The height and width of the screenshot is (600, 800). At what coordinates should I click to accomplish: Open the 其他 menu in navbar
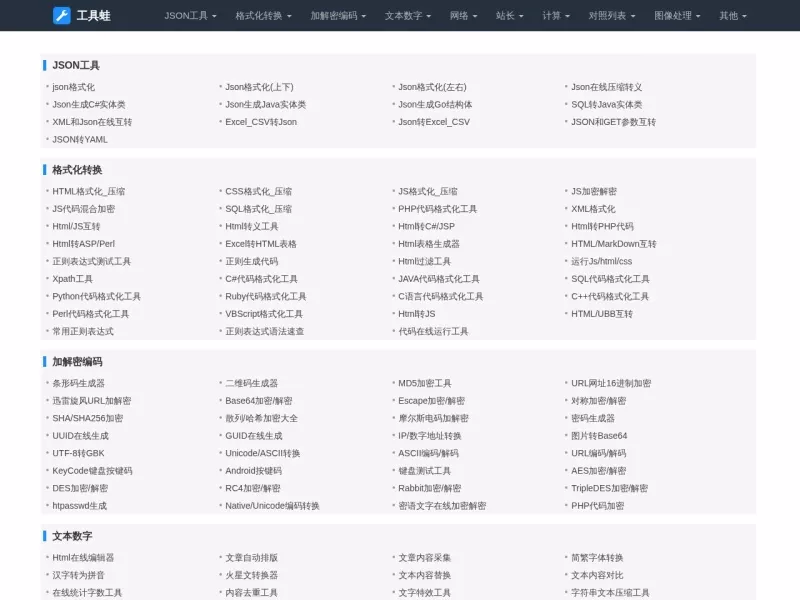click(x=733, y=16)
